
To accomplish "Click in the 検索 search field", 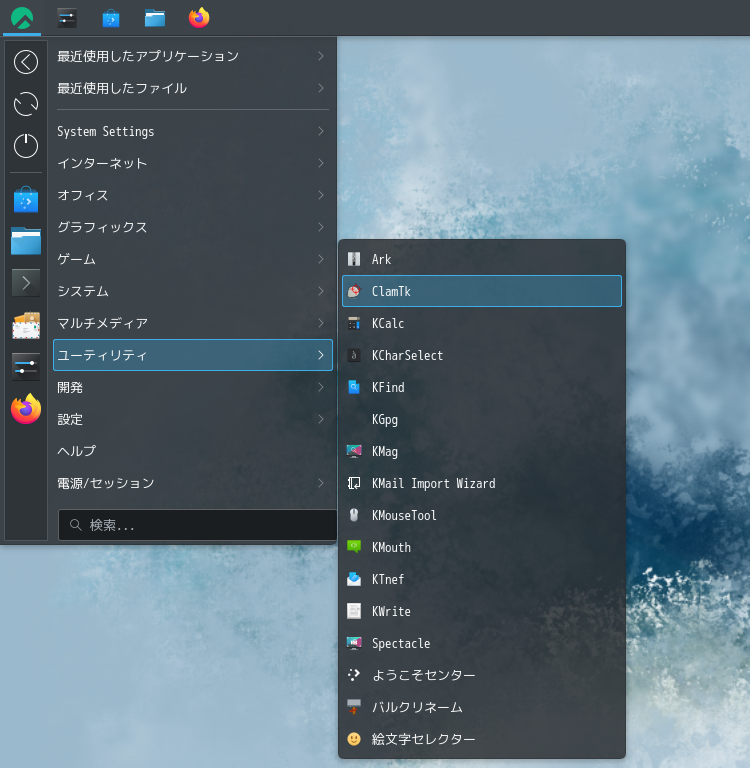I will tap(197, 525).
